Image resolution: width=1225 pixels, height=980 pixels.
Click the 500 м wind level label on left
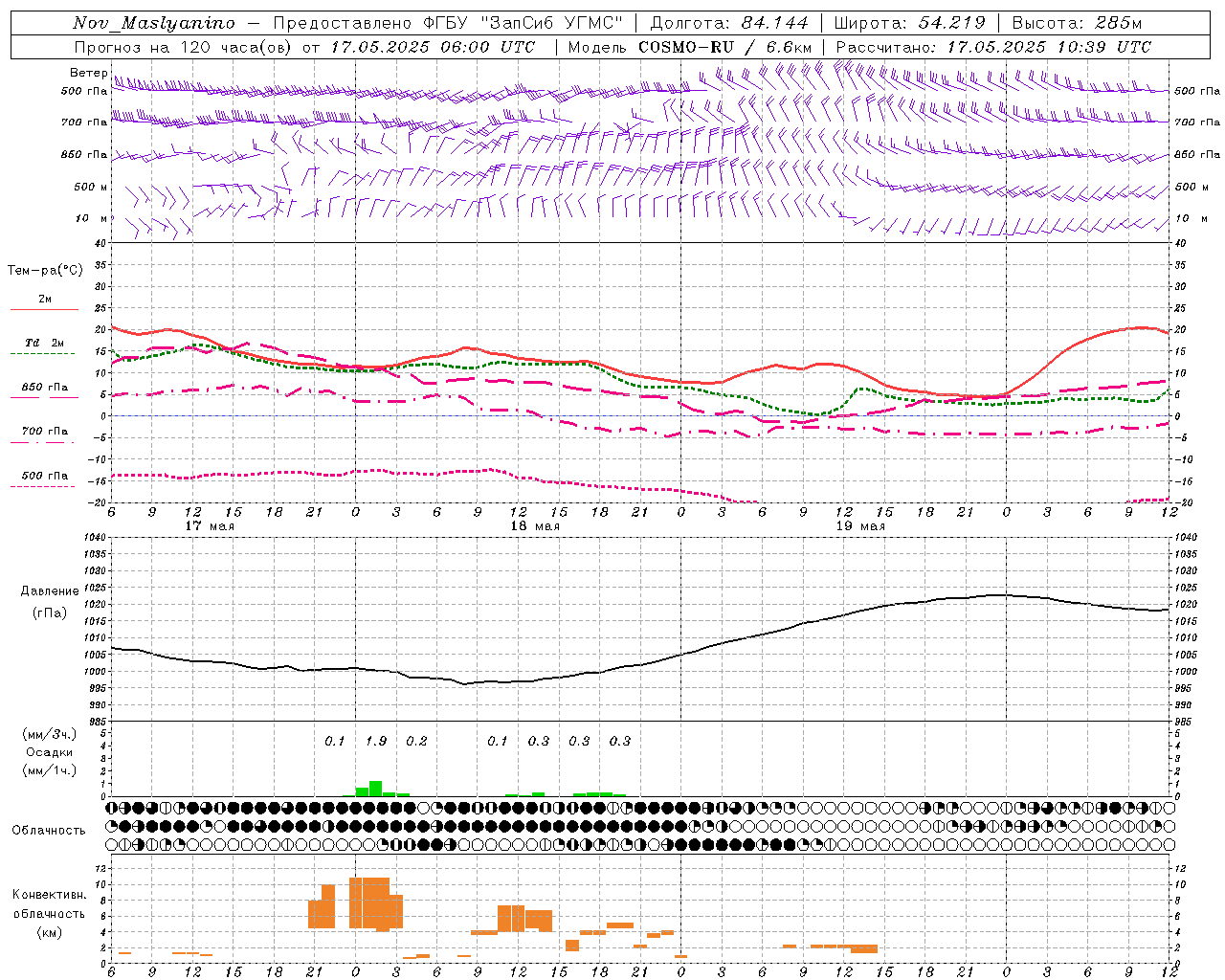point(92,187)
